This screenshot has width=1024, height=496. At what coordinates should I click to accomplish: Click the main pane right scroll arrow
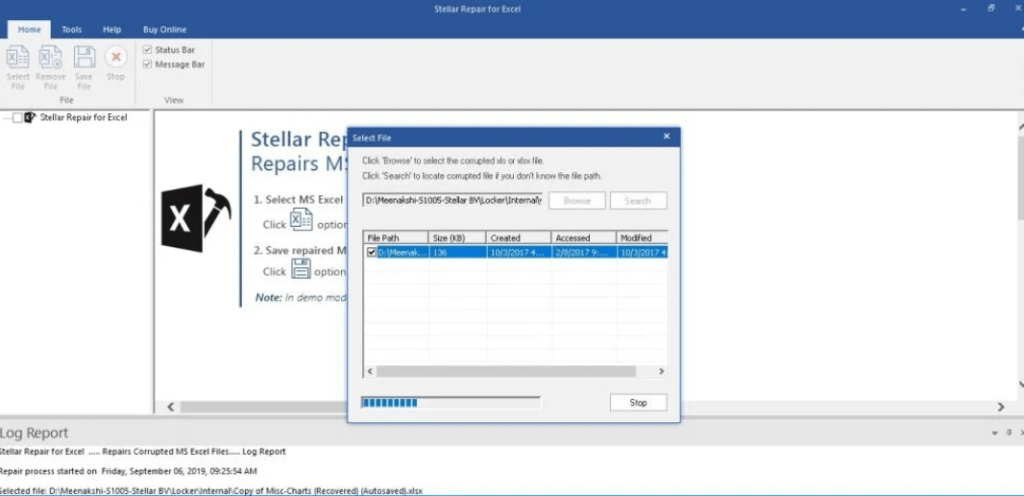click(1000, 407)
